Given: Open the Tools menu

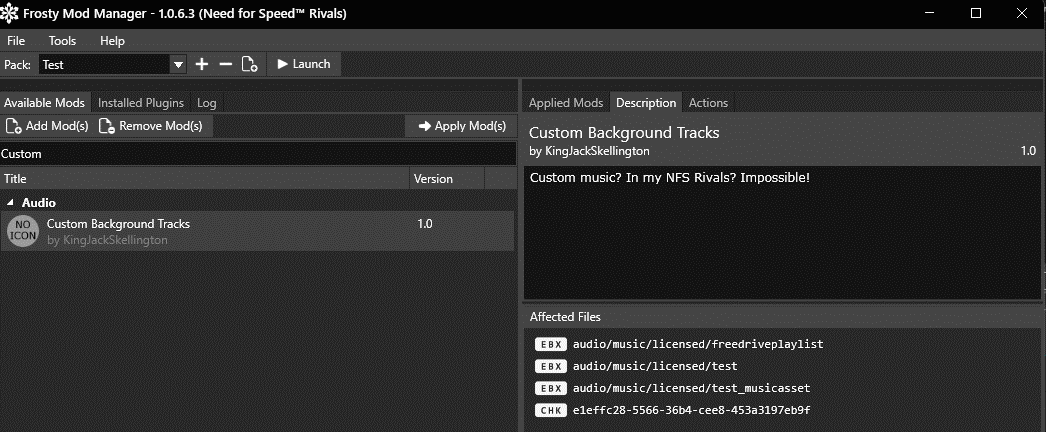Looking at the screenshot, I should tap(62, 41).
